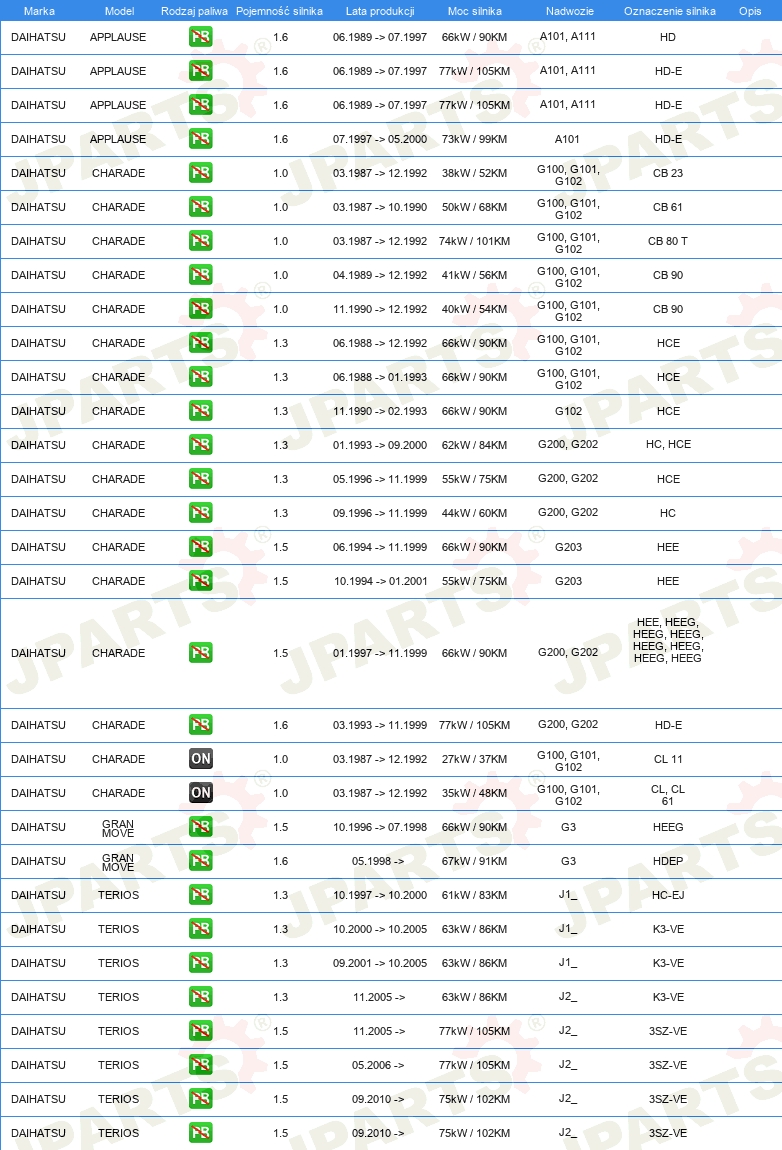782x1150 pixels.
Task: Select the date cell 01.1993 -> 09.2000
Action: click(380, 444)
